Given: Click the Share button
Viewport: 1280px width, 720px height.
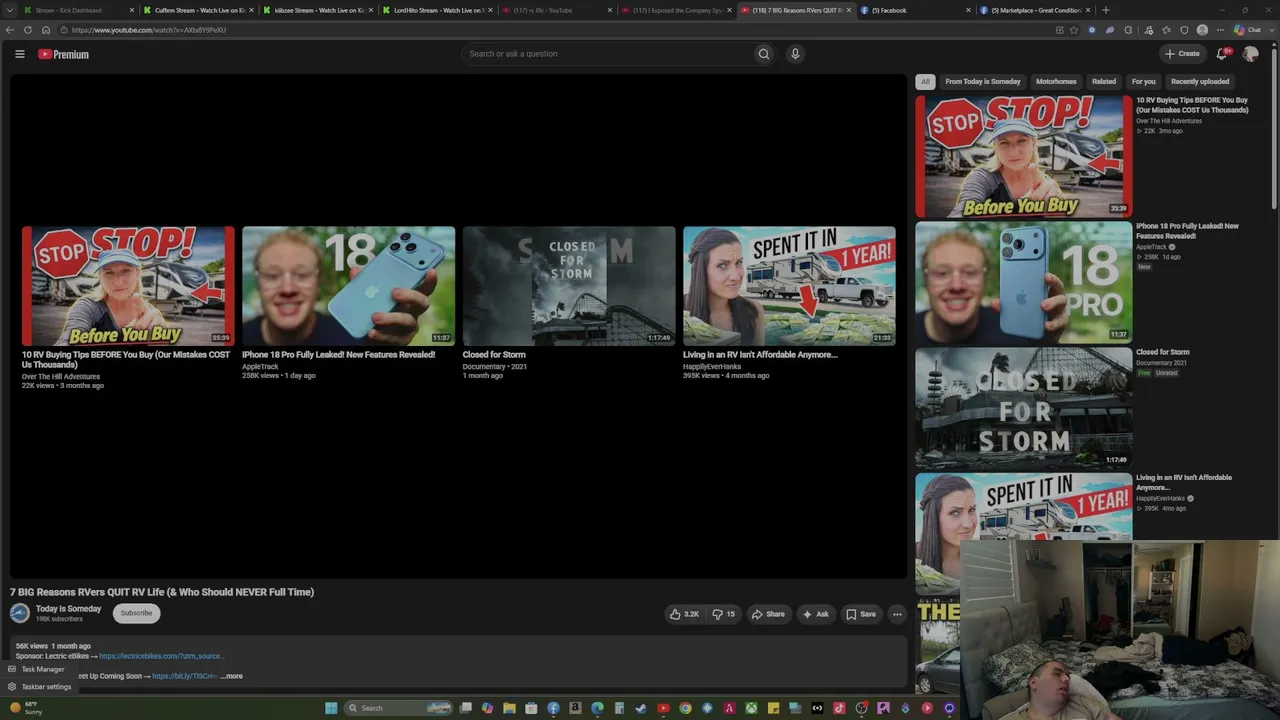Looking at the screenshot, I should coord(768,614).
